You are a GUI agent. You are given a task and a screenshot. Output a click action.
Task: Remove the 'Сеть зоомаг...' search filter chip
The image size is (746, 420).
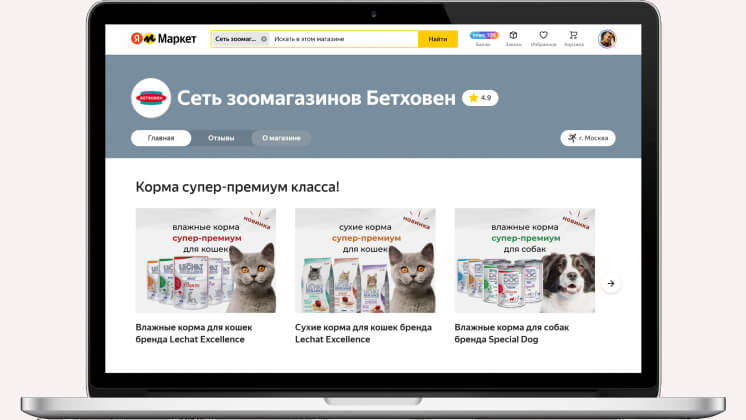tap(264, 39)
